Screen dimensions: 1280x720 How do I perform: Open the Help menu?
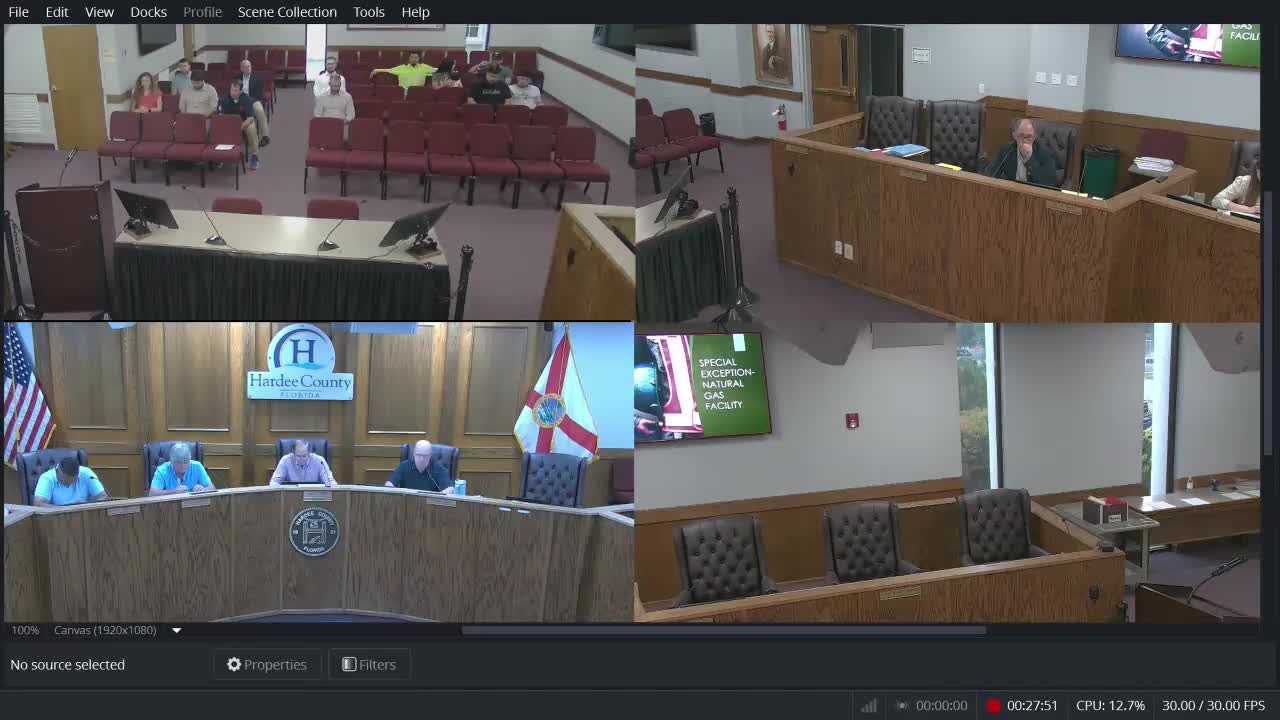415,12
